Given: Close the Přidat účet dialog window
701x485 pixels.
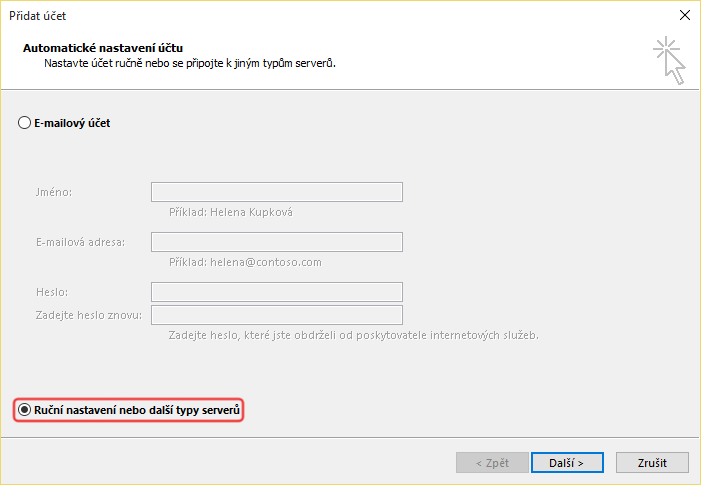Looking at the screenshot, I should coord(684,15).
